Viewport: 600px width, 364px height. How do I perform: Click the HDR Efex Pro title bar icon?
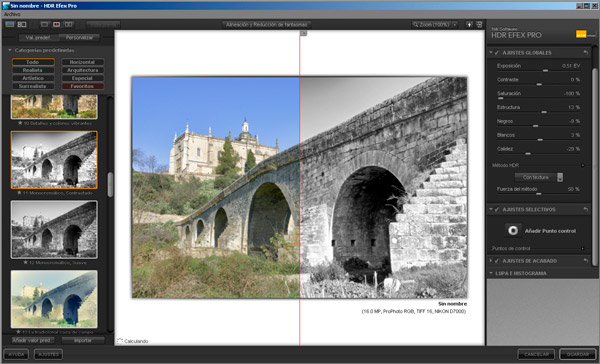(x=6, y=5)
